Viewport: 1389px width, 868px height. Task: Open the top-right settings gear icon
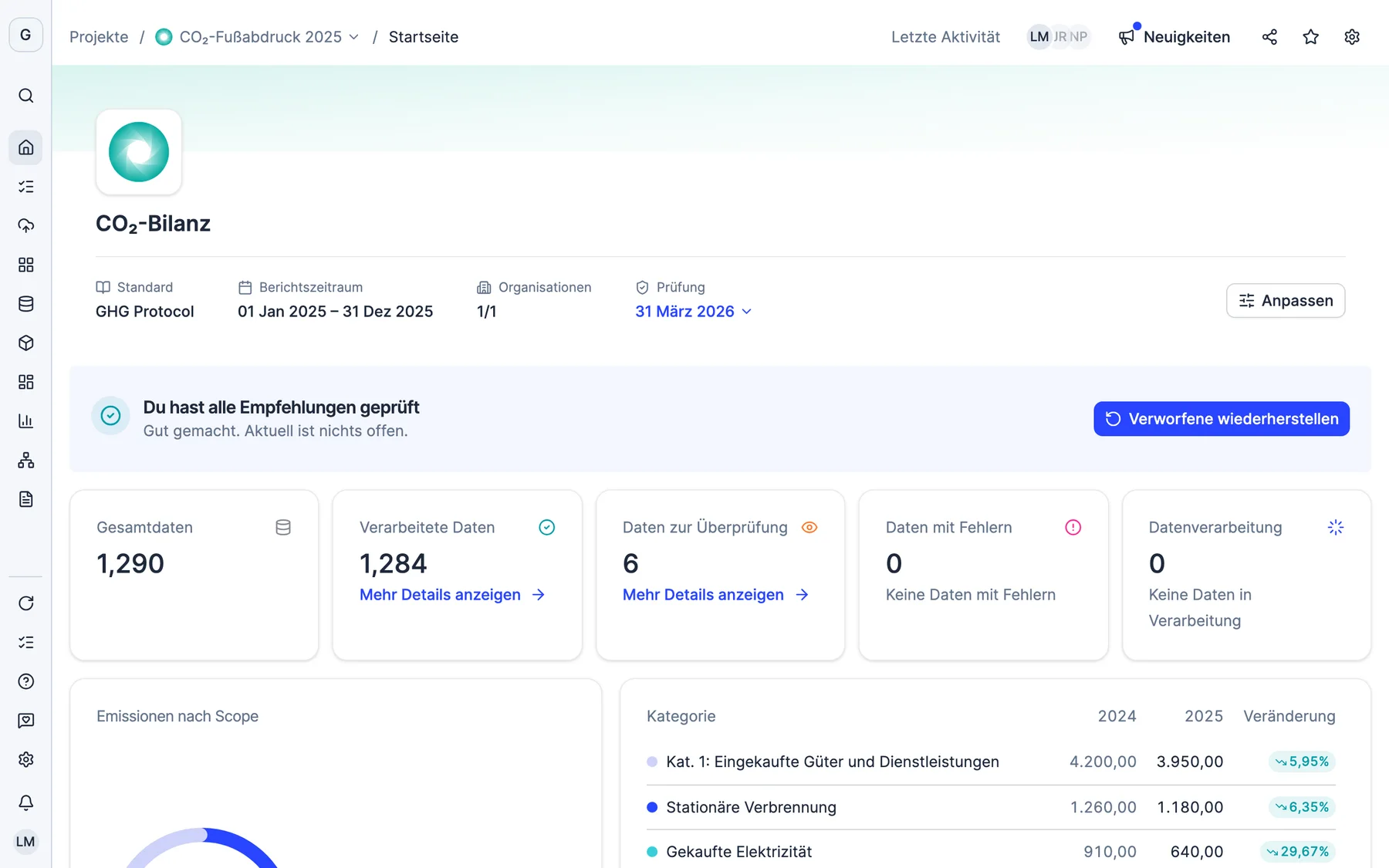click(x=1352, y=36)
